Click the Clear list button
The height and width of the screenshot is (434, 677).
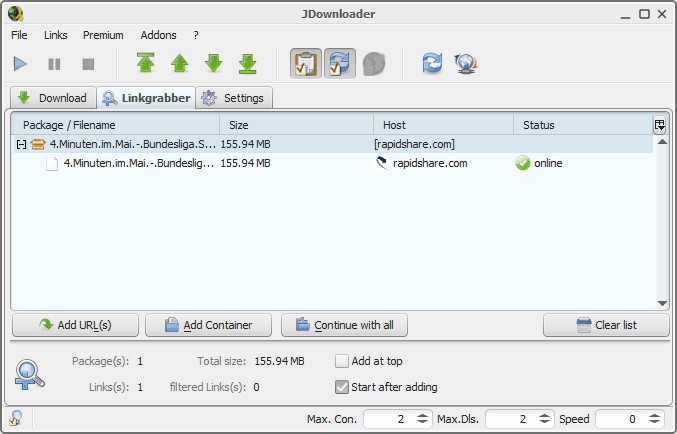606,325
